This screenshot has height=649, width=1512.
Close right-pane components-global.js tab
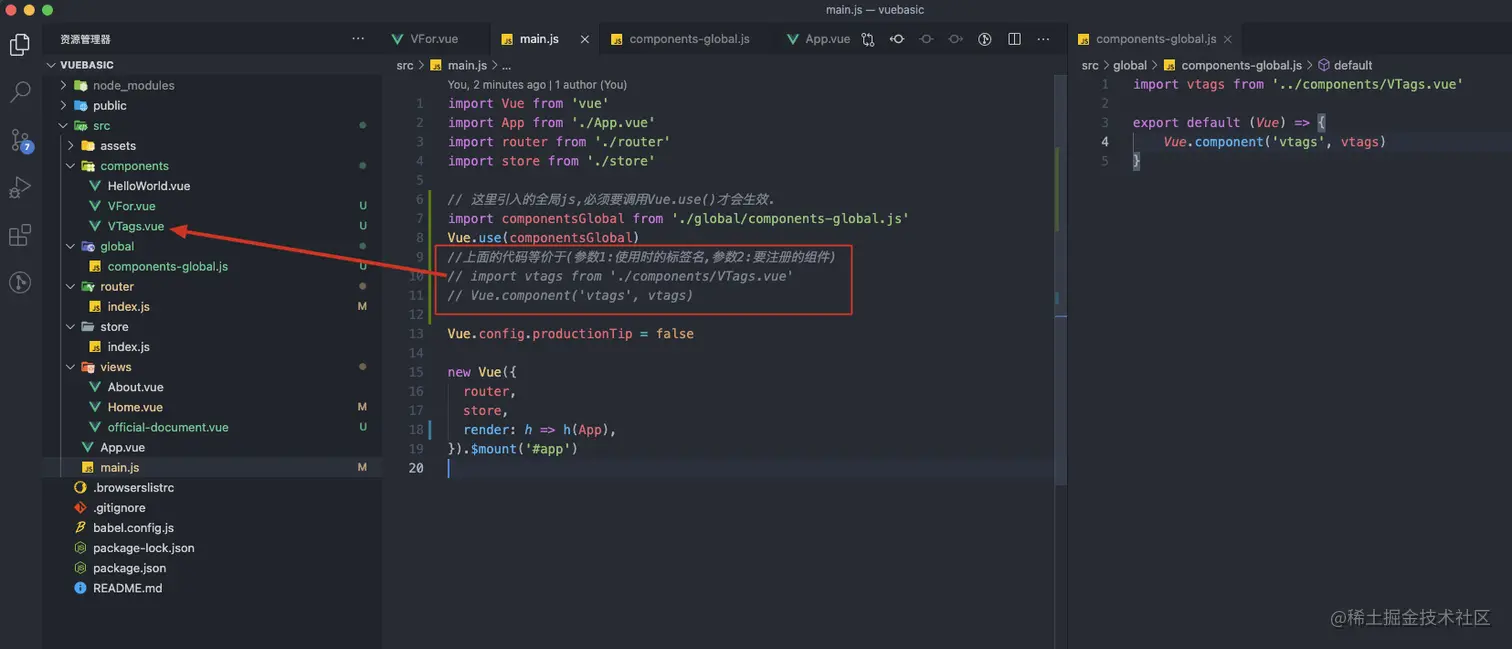click(x=1228, y=39)
